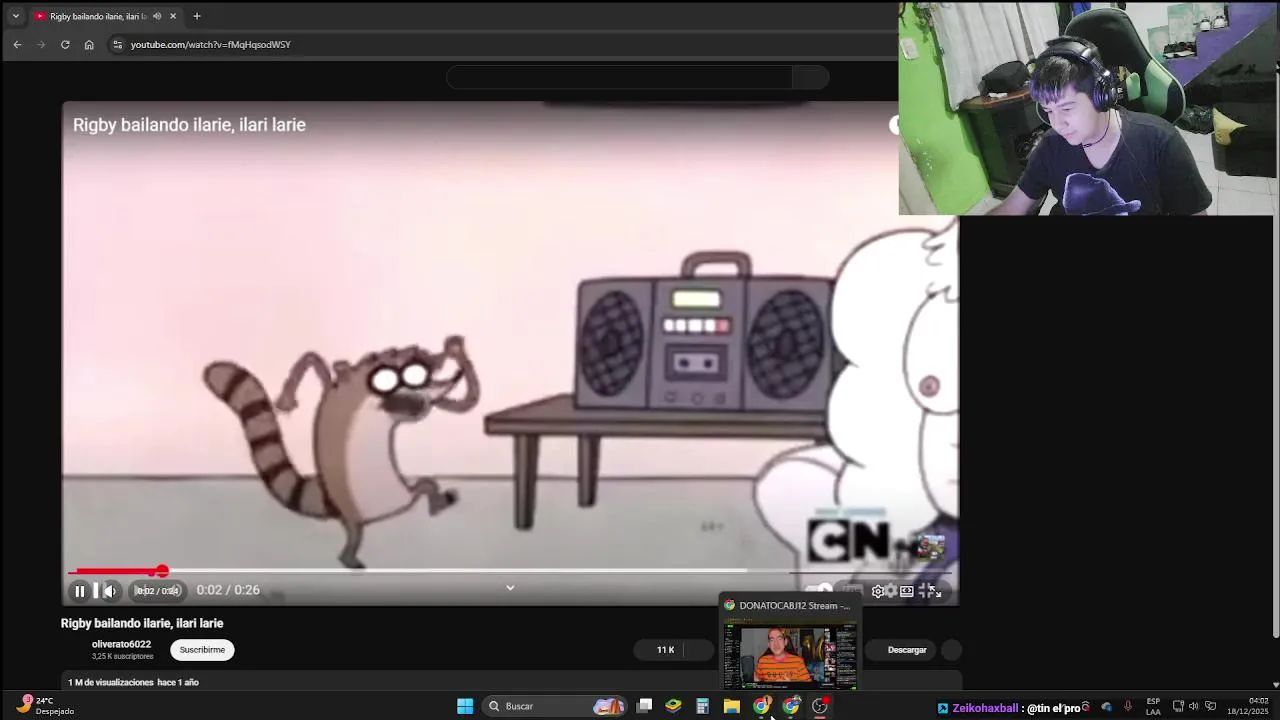Enter fullscreen on the video player
Image resolution: width=1280 pixels, height=720 pixels.
point(935,591)
